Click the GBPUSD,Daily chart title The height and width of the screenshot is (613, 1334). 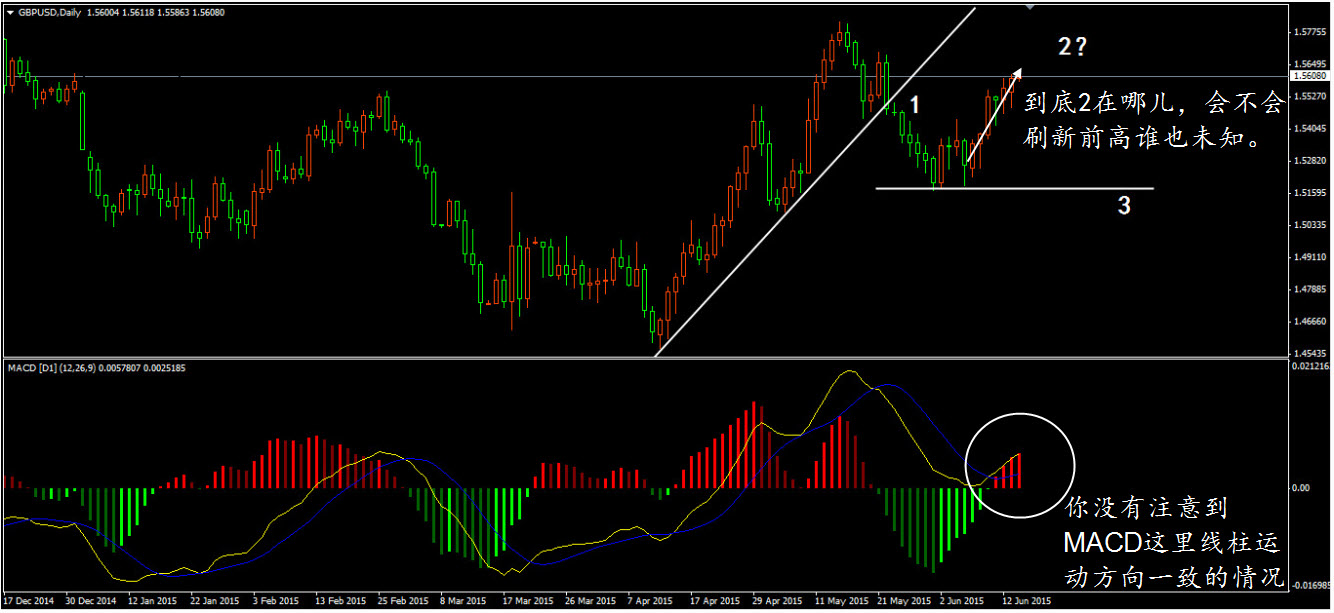(50, 13)
